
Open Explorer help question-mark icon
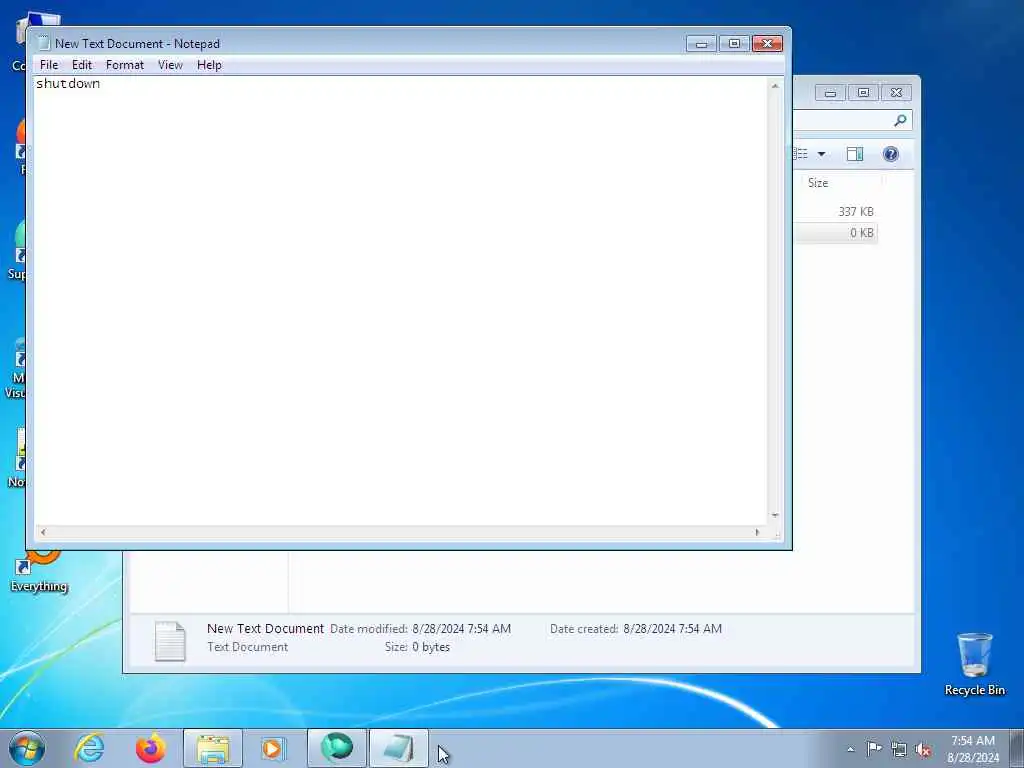(x=891, y=154)
